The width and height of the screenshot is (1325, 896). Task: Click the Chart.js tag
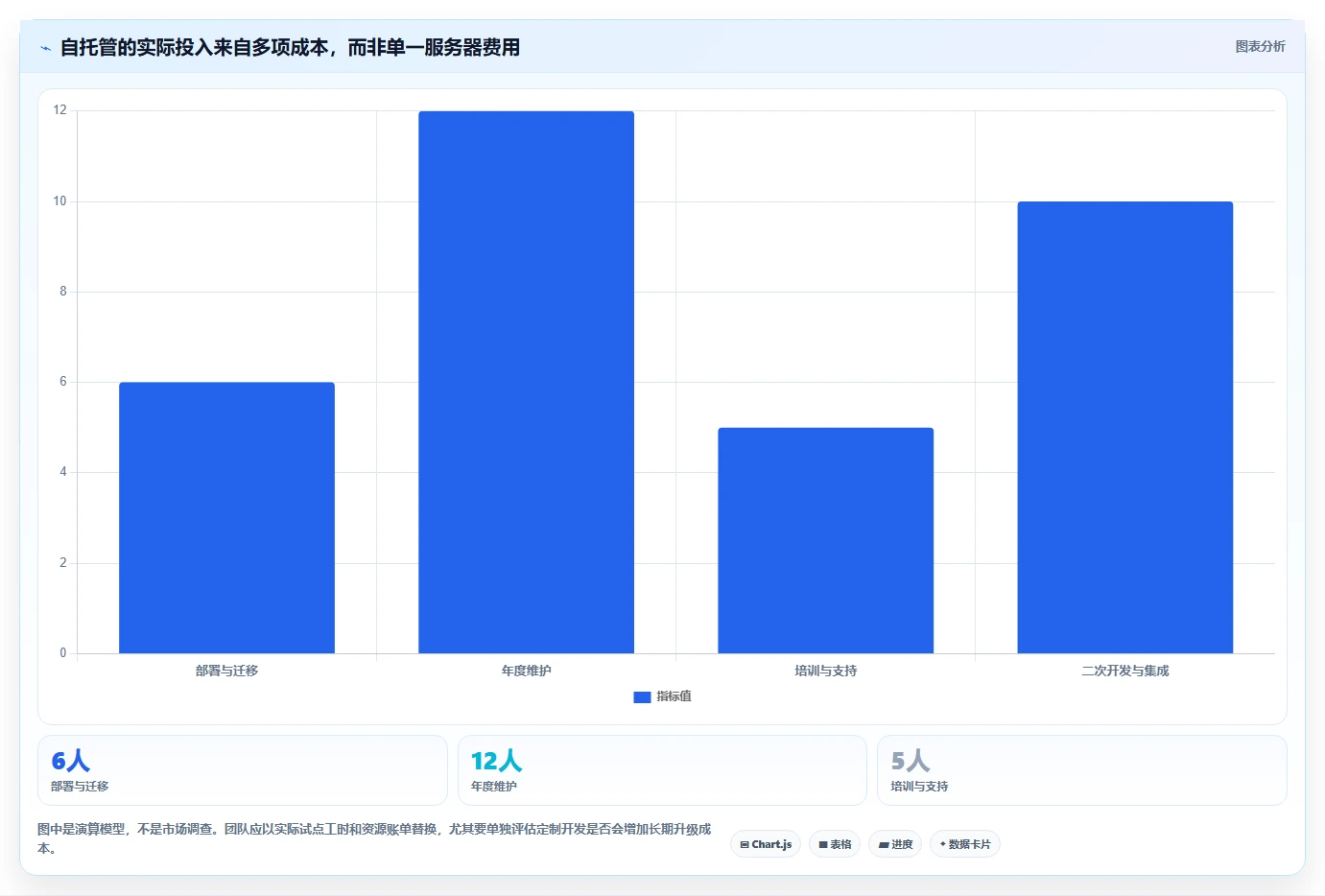tap(766, 844)
